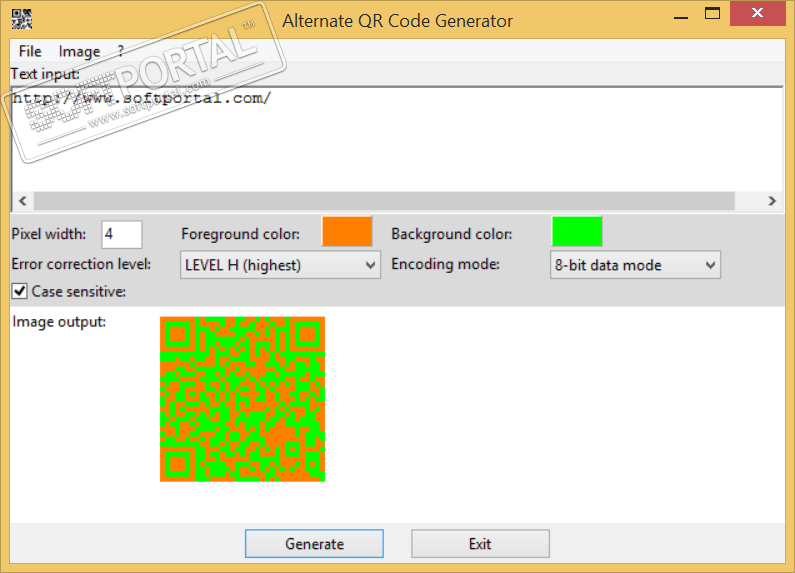Click inside the Text input area
This screenshot has height=573, width=795.
(397, 140)
